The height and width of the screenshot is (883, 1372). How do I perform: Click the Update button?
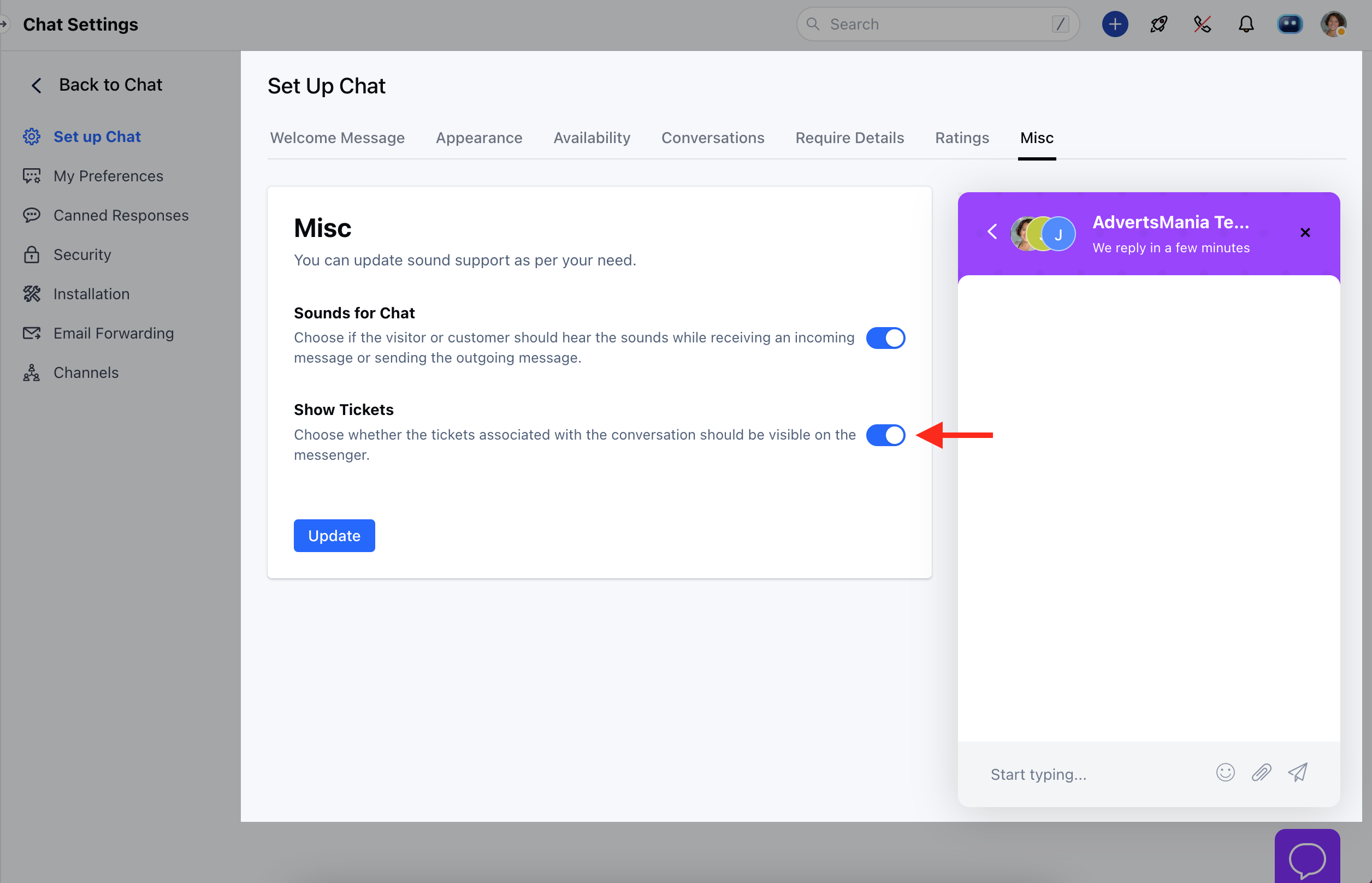334,535
